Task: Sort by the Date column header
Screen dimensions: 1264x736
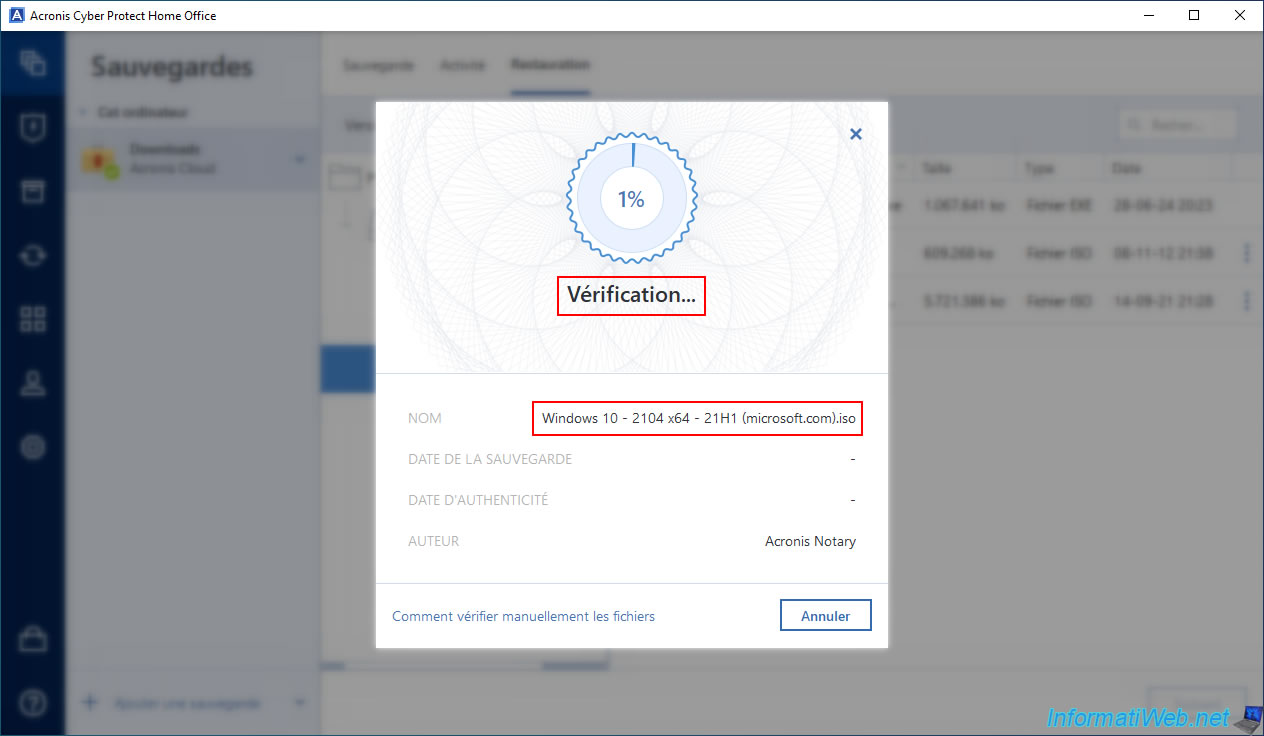Action: click(1127, 168)
